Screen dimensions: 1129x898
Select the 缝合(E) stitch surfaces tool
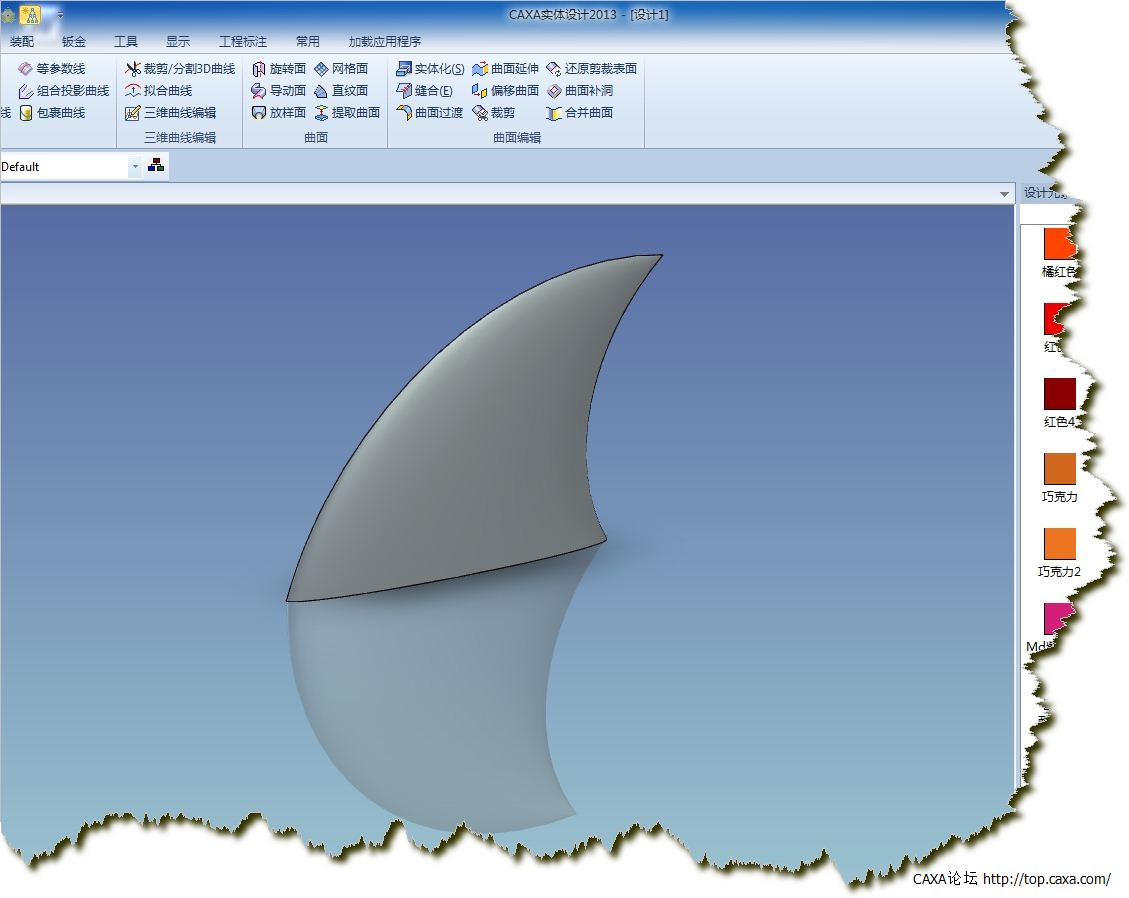tap(424, 91)
